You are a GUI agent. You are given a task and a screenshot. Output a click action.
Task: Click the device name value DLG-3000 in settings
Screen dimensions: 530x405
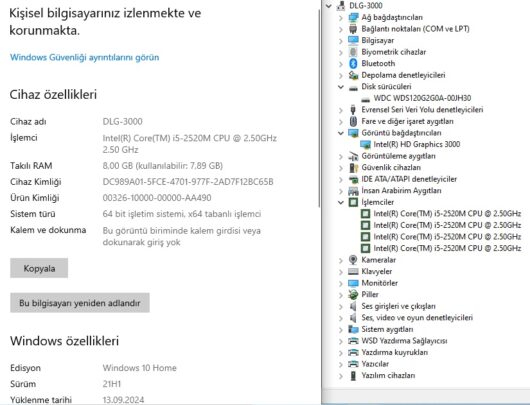[122, 121]
